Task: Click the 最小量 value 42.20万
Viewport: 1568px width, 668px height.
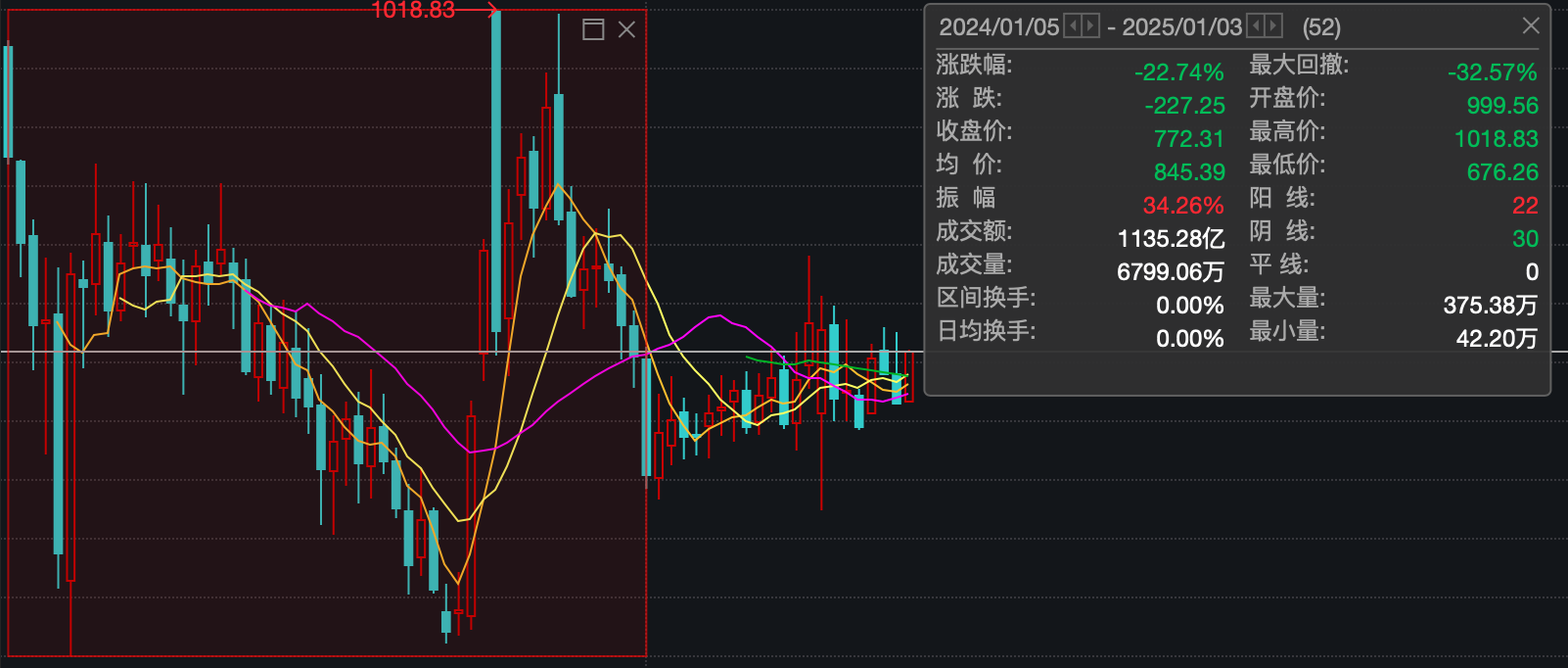Action: pyautogui.click(x=1497, y=339)
